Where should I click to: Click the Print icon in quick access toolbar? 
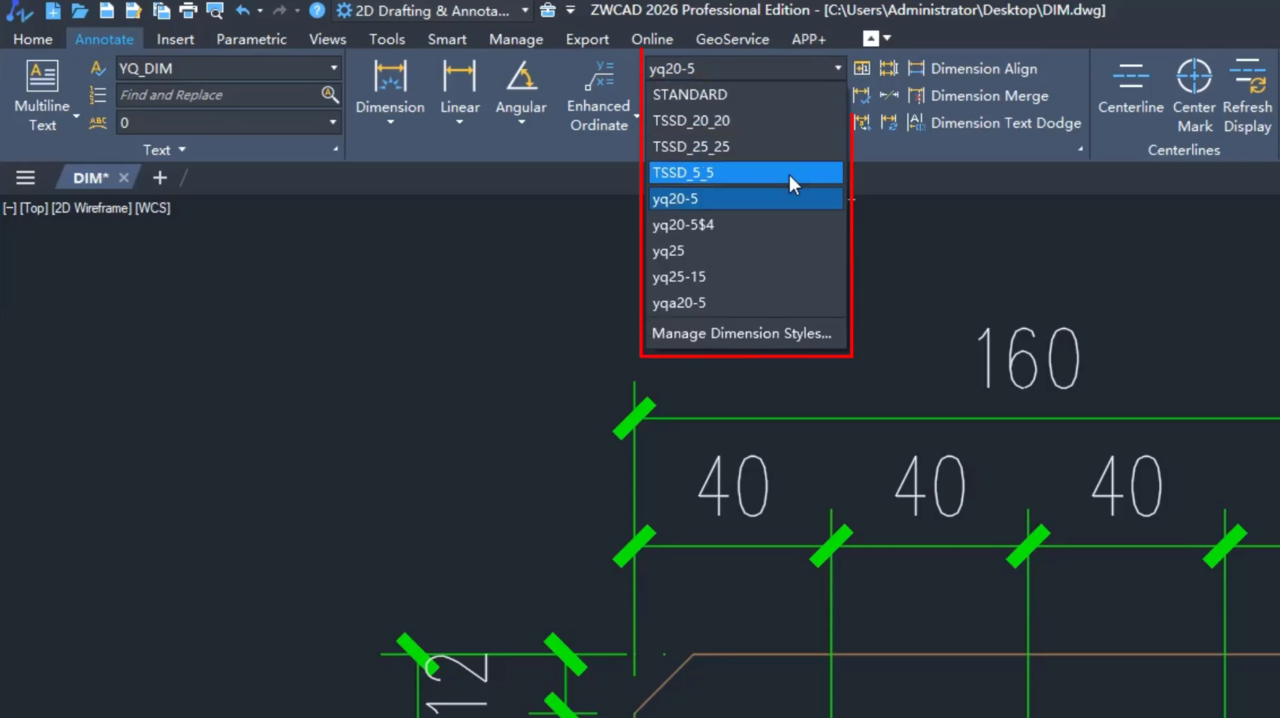[187, 11]
